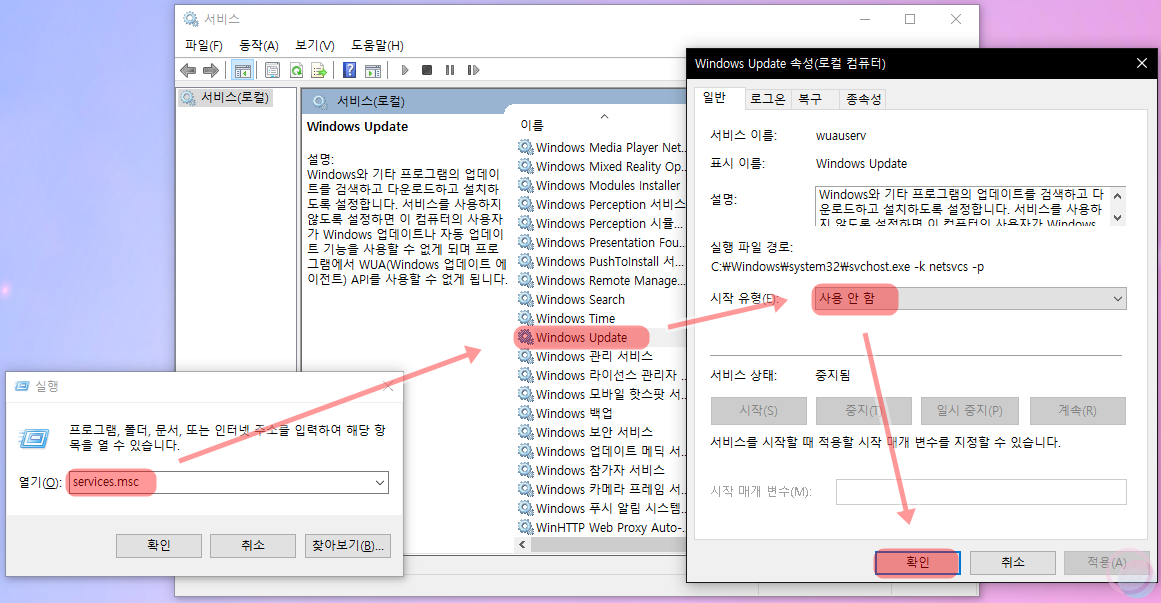Click gear icon beside Windows Time service
The image size is (1161, 603).
[526, 319]
